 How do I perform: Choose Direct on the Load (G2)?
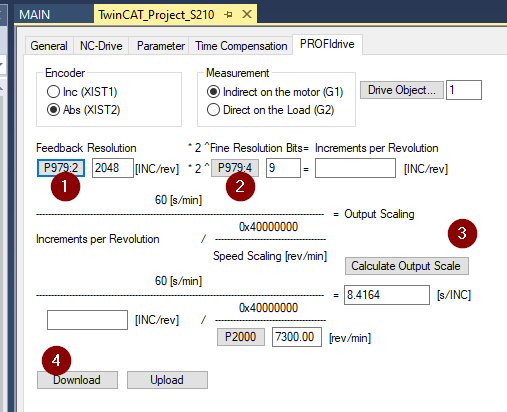pyautogui.click(x=213, y=110)
